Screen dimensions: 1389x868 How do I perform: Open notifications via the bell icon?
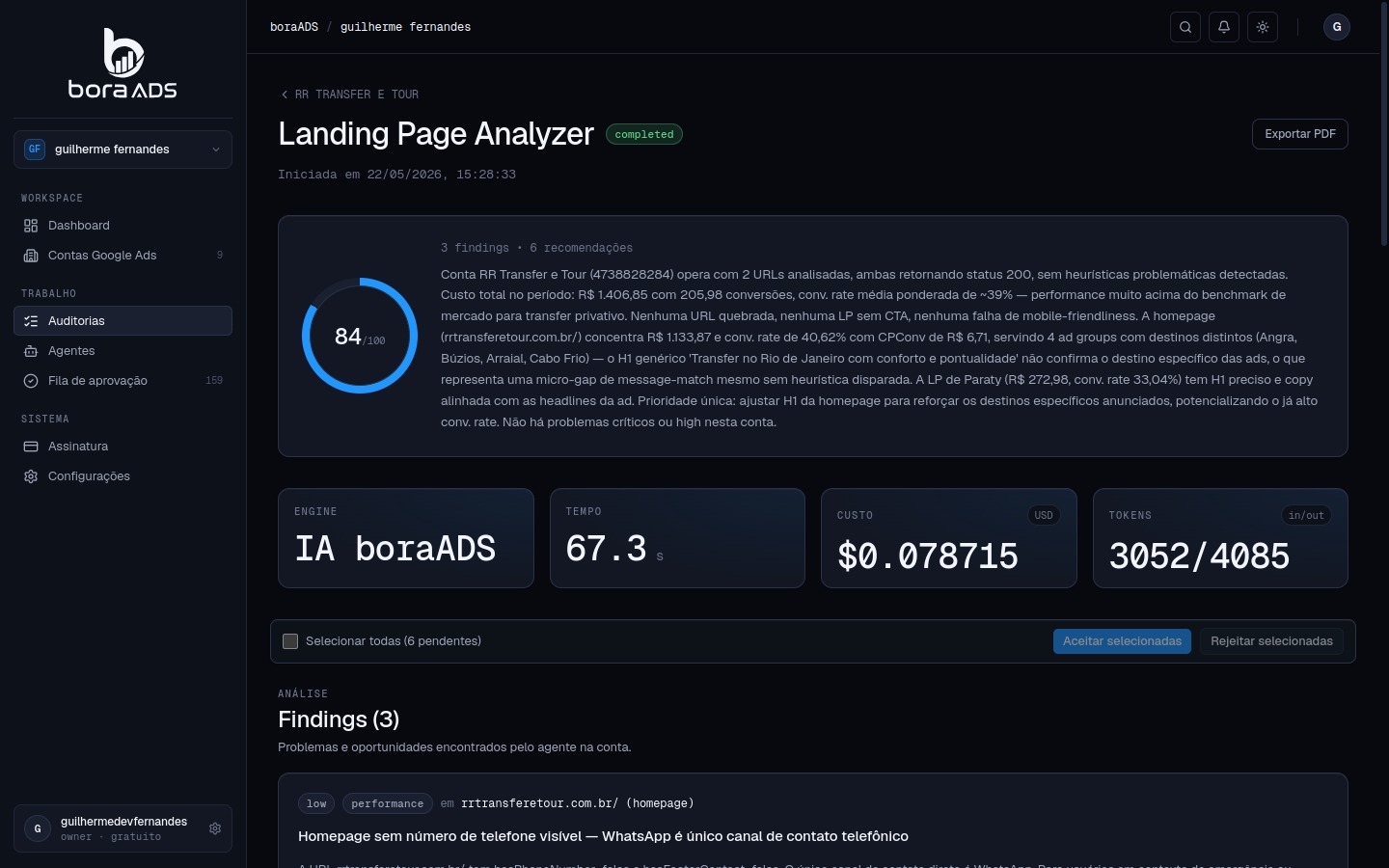coord(1224,27)
